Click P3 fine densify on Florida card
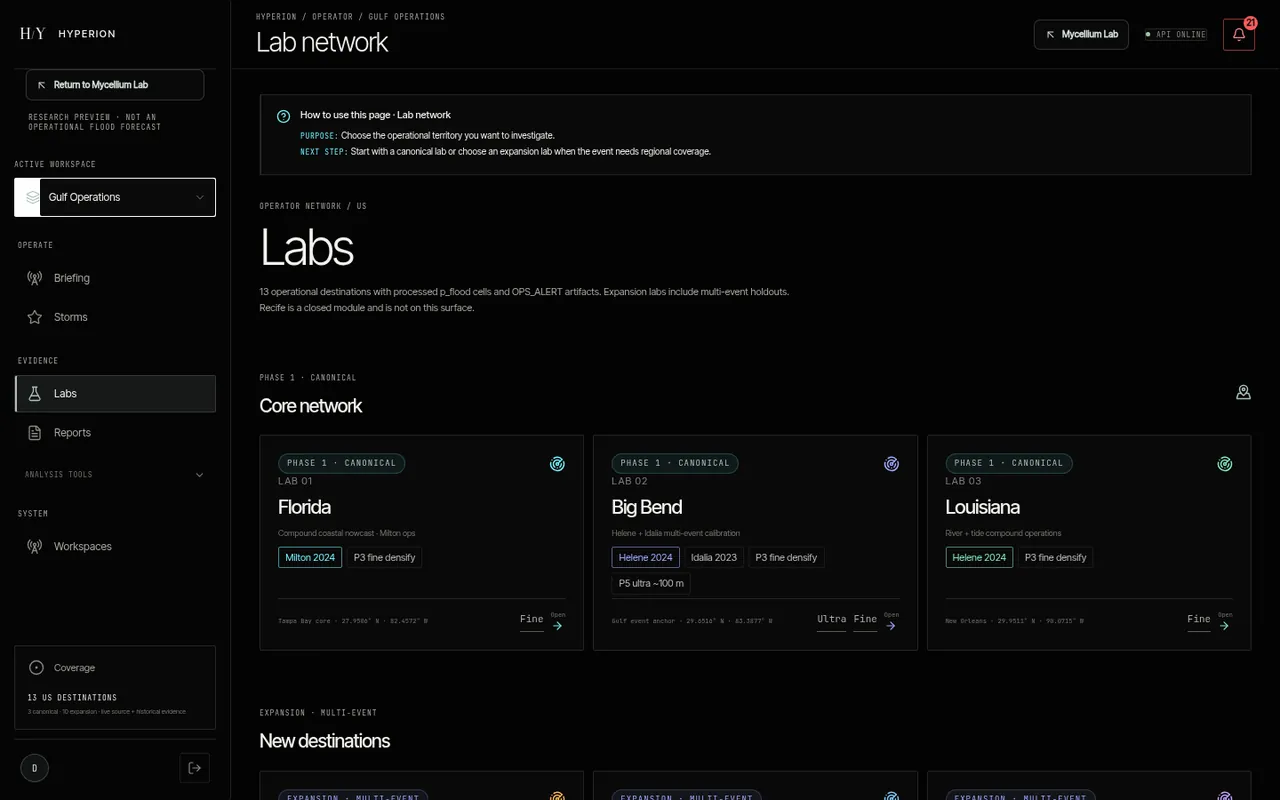The width and height of the screenshot is (1280, 800). 384,558
